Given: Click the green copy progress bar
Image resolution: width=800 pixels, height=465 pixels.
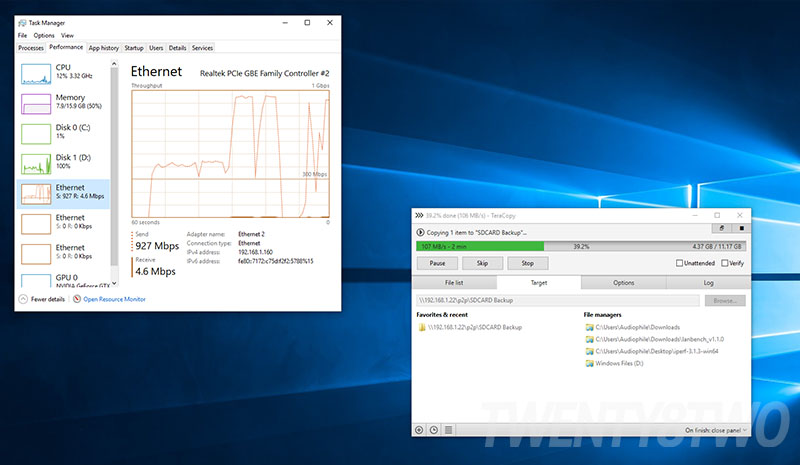Looking at the screenshot, I should tap(480, 247).
